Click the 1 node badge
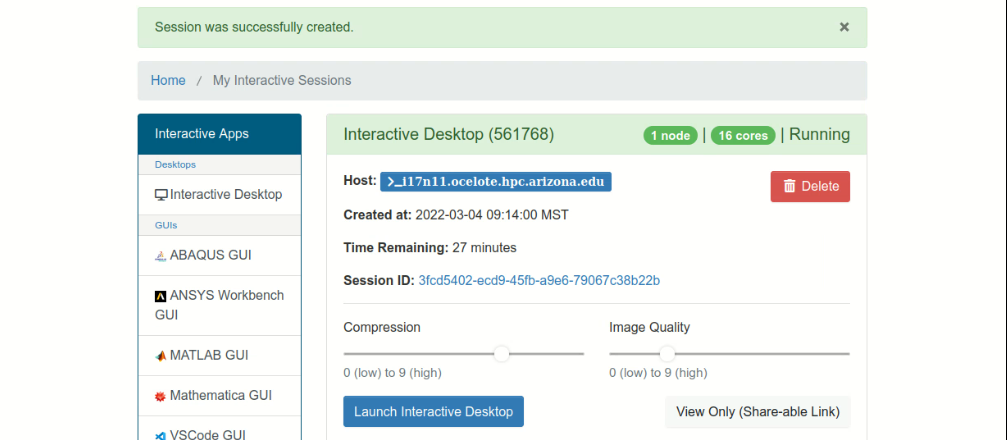The image size is (1007, 440). point(670,136)
